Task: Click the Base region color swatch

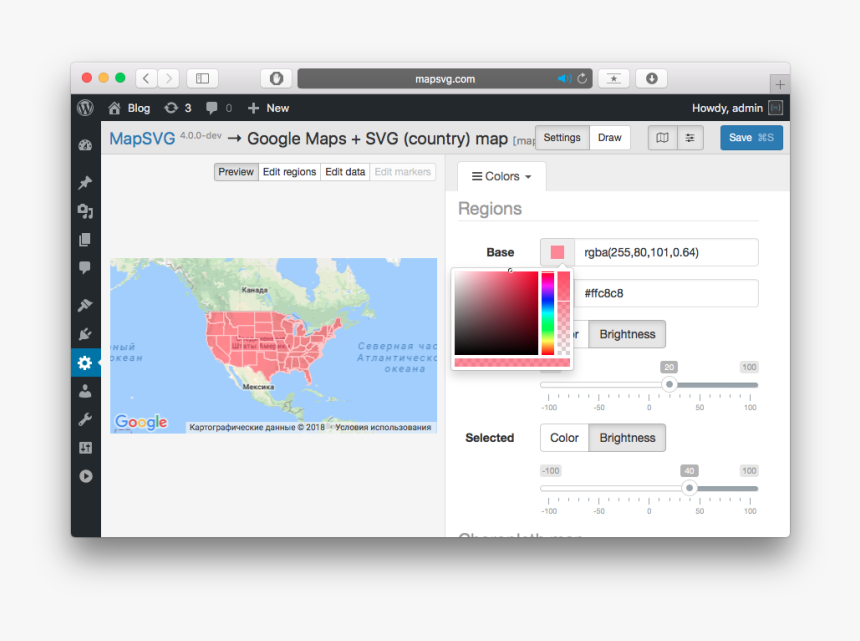Action: point(557,252)
